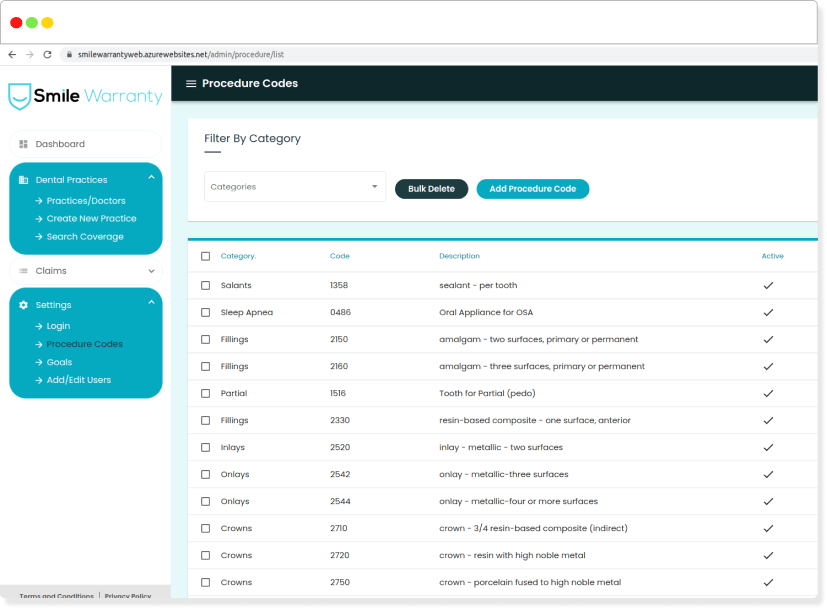The width and height of the screenshot is (827, 609).
Task: Click the browser reload icon
Action: 49,54
